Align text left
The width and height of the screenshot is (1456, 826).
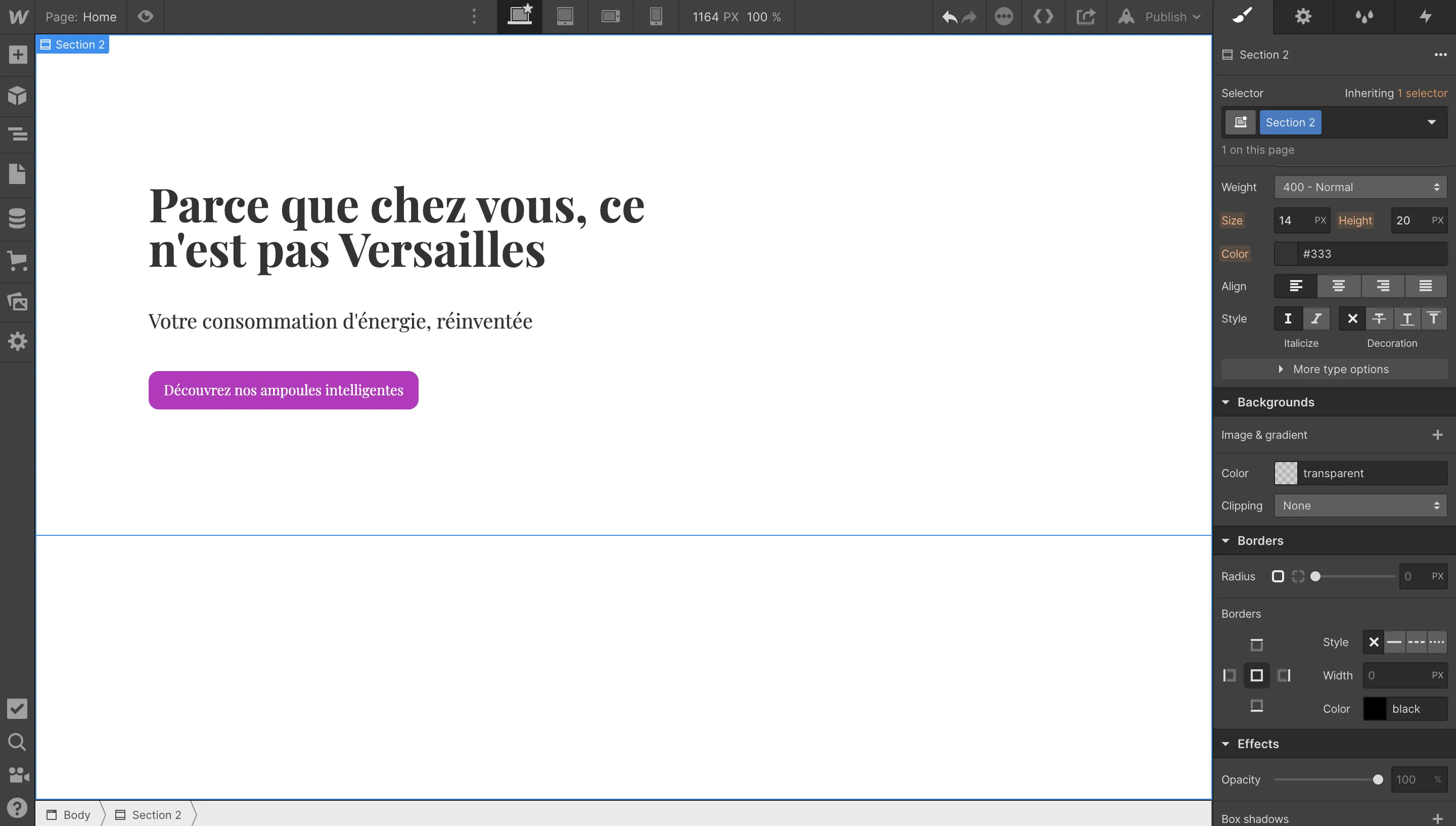tap(1295, 286)
